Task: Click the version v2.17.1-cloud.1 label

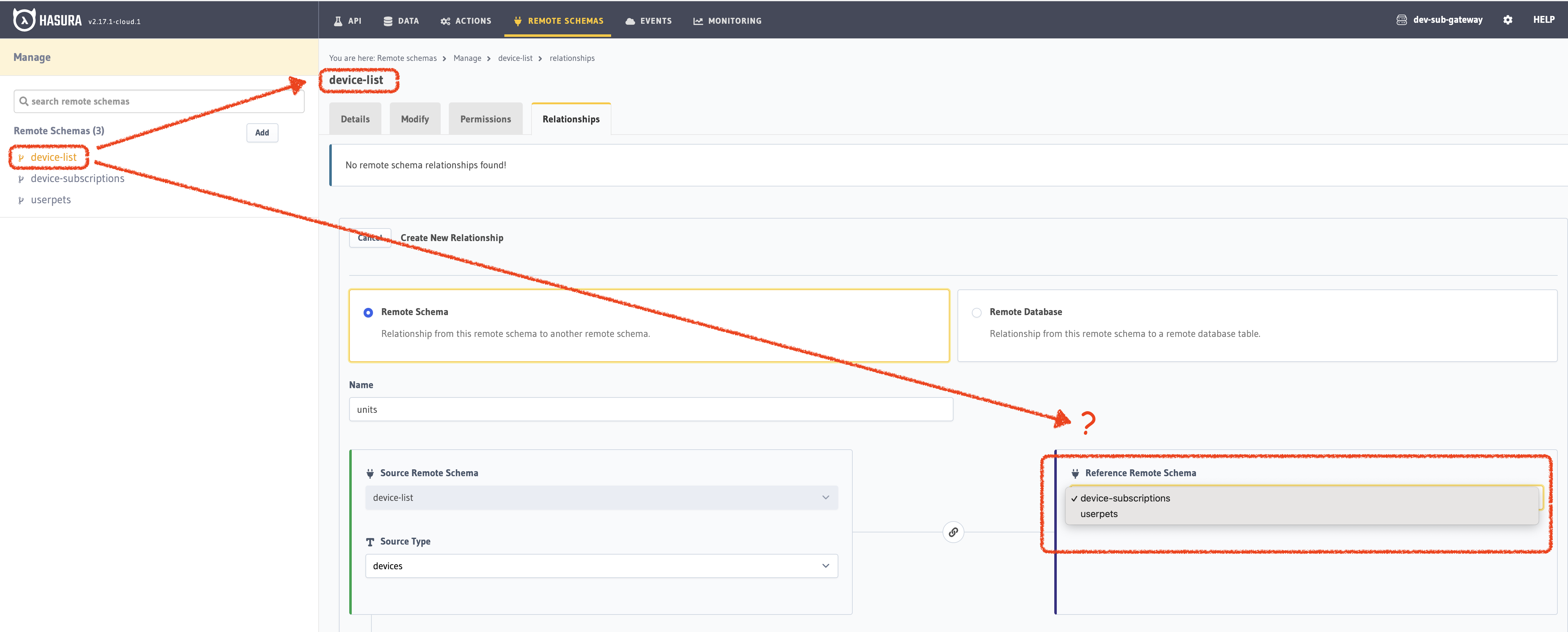Action: coord(115,21)
